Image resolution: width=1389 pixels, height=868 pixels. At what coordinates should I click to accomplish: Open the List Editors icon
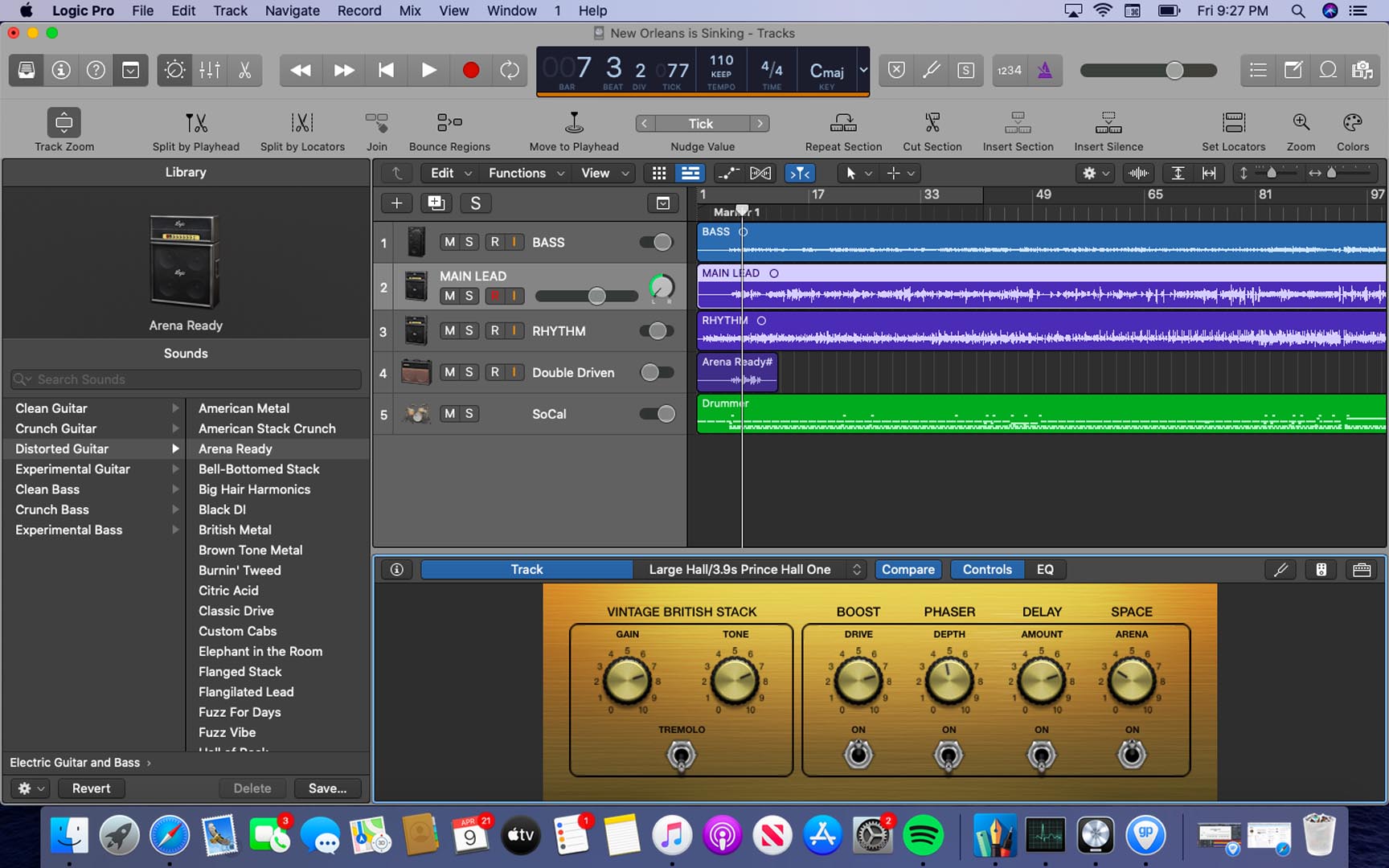tap(1258, 70)
